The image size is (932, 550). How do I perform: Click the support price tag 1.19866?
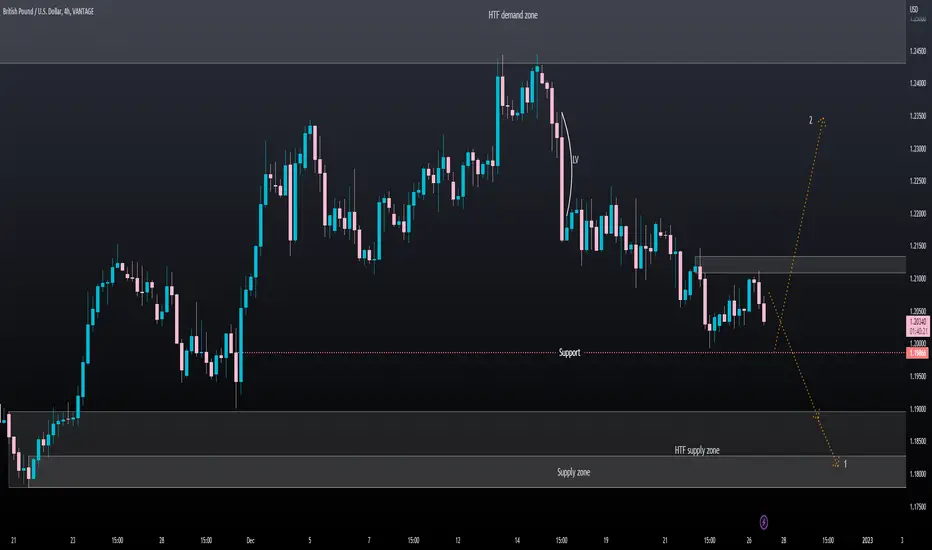[x=918, y=353]
